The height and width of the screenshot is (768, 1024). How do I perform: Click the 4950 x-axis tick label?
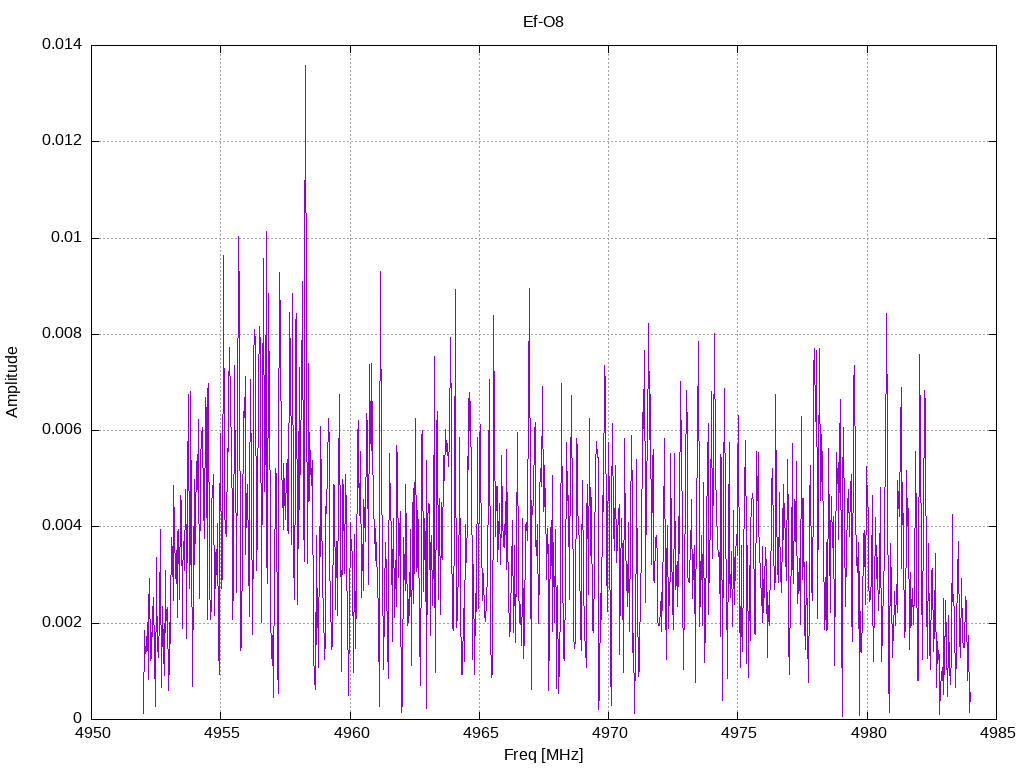tap(92, 733)
